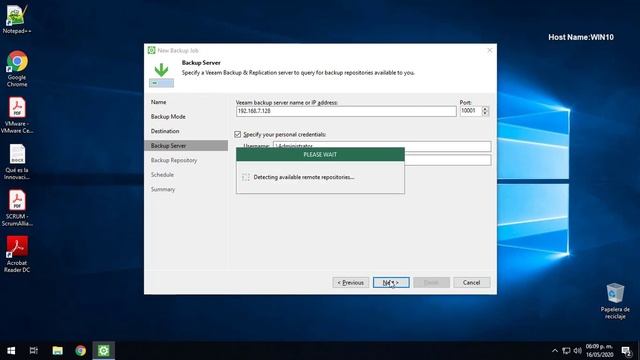640x360 pixels.
Task: Open the Qué es la Innovaci... document
Action: click(17, 162)
